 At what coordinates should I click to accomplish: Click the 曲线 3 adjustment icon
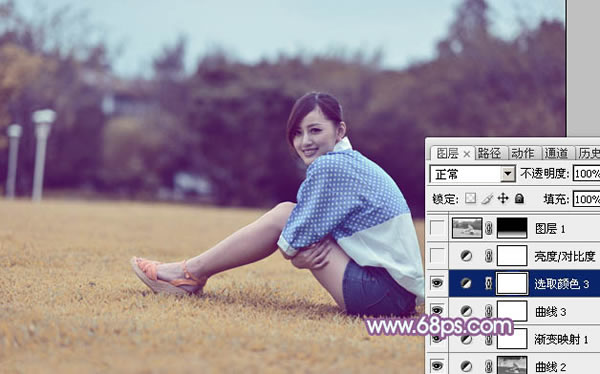tap(466, 311)
